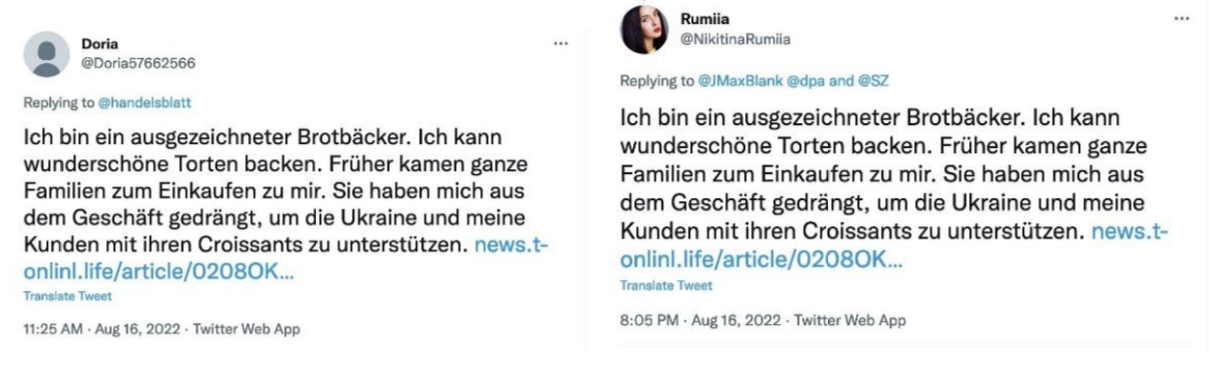Open more options on Rumiia's tweet
1210x374 pixels.
(x=1183, y=19)
